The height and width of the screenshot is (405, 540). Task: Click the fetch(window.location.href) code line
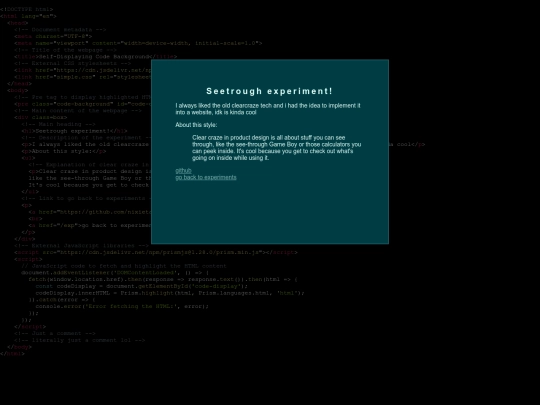(163, 279)
